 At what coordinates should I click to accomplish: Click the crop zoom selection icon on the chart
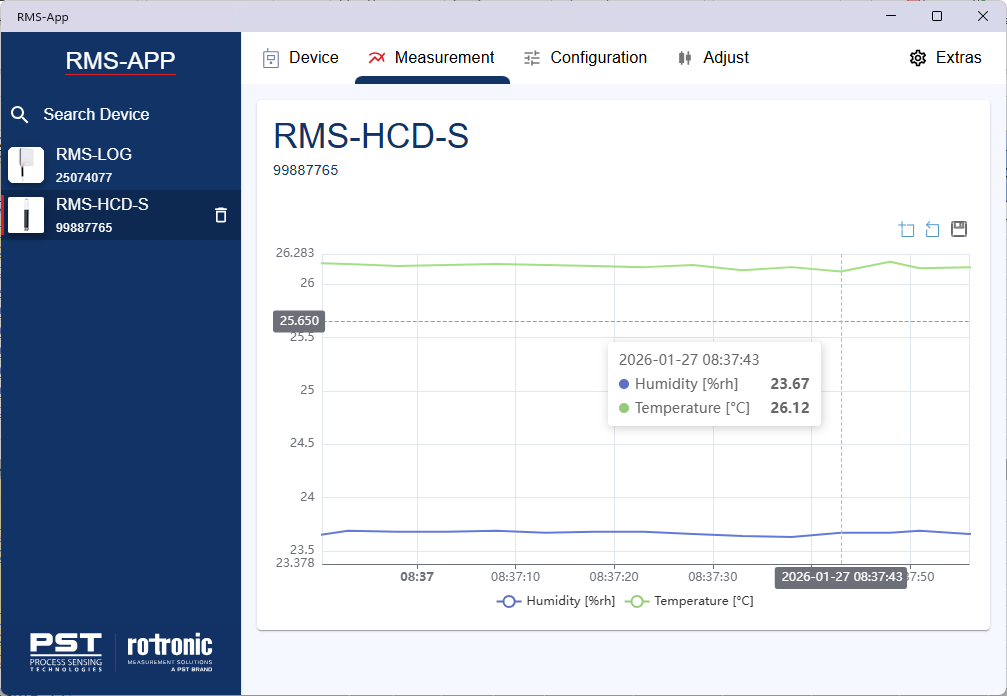(x=906, y=229)
